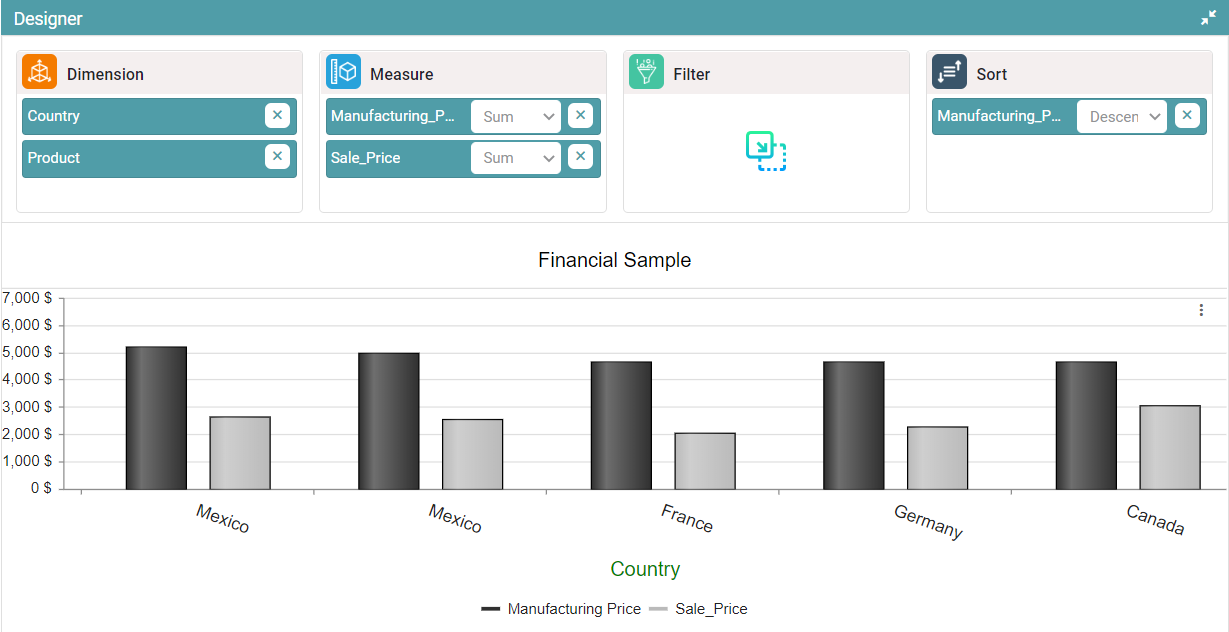Screen dimensions: 1229x632
Task: Click the Canada Manufacturing Price bar
Action: 1086,425
